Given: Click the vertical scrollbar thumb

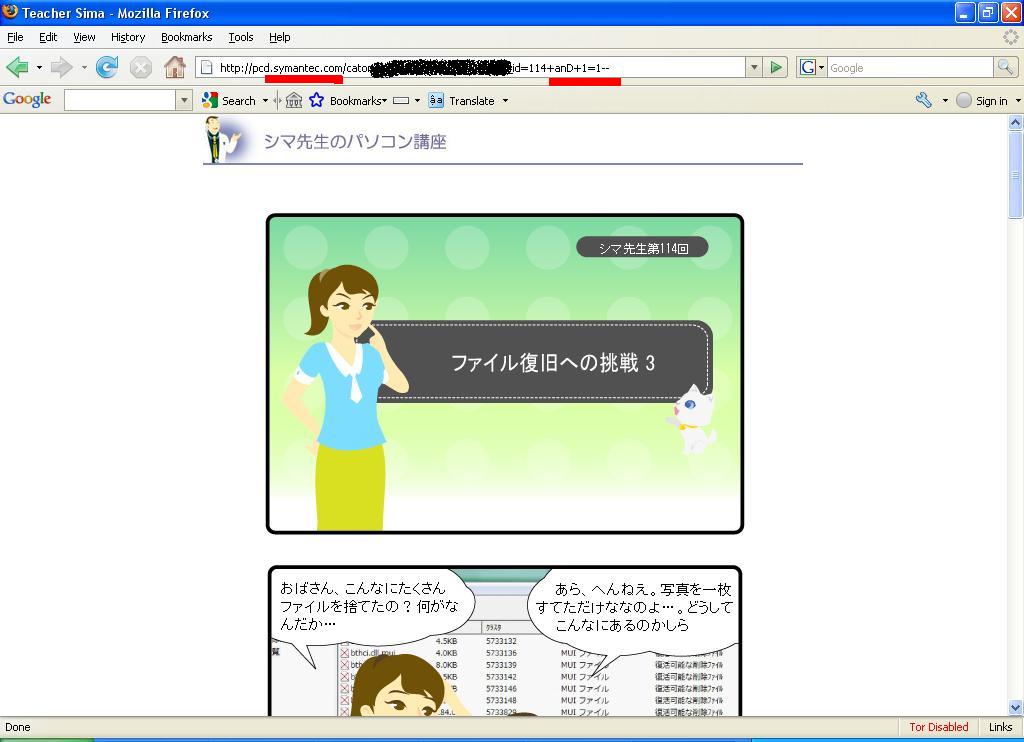Looking at the screenshot, I should pos(1016,174).
